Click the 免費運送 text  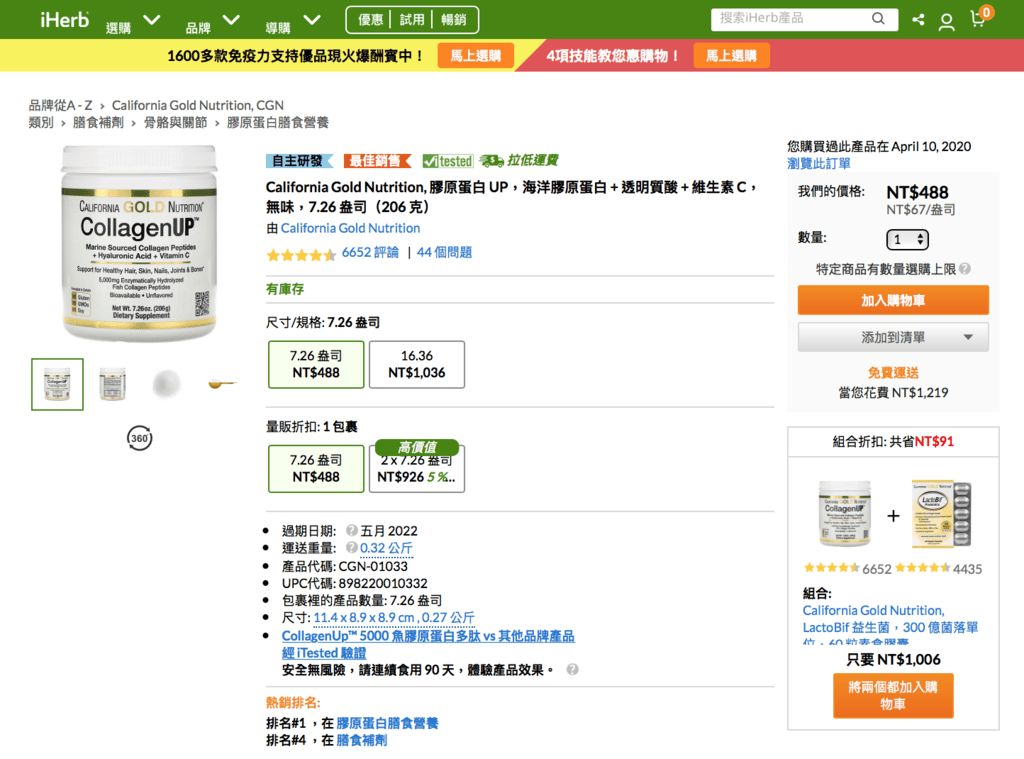coord(893,372)
